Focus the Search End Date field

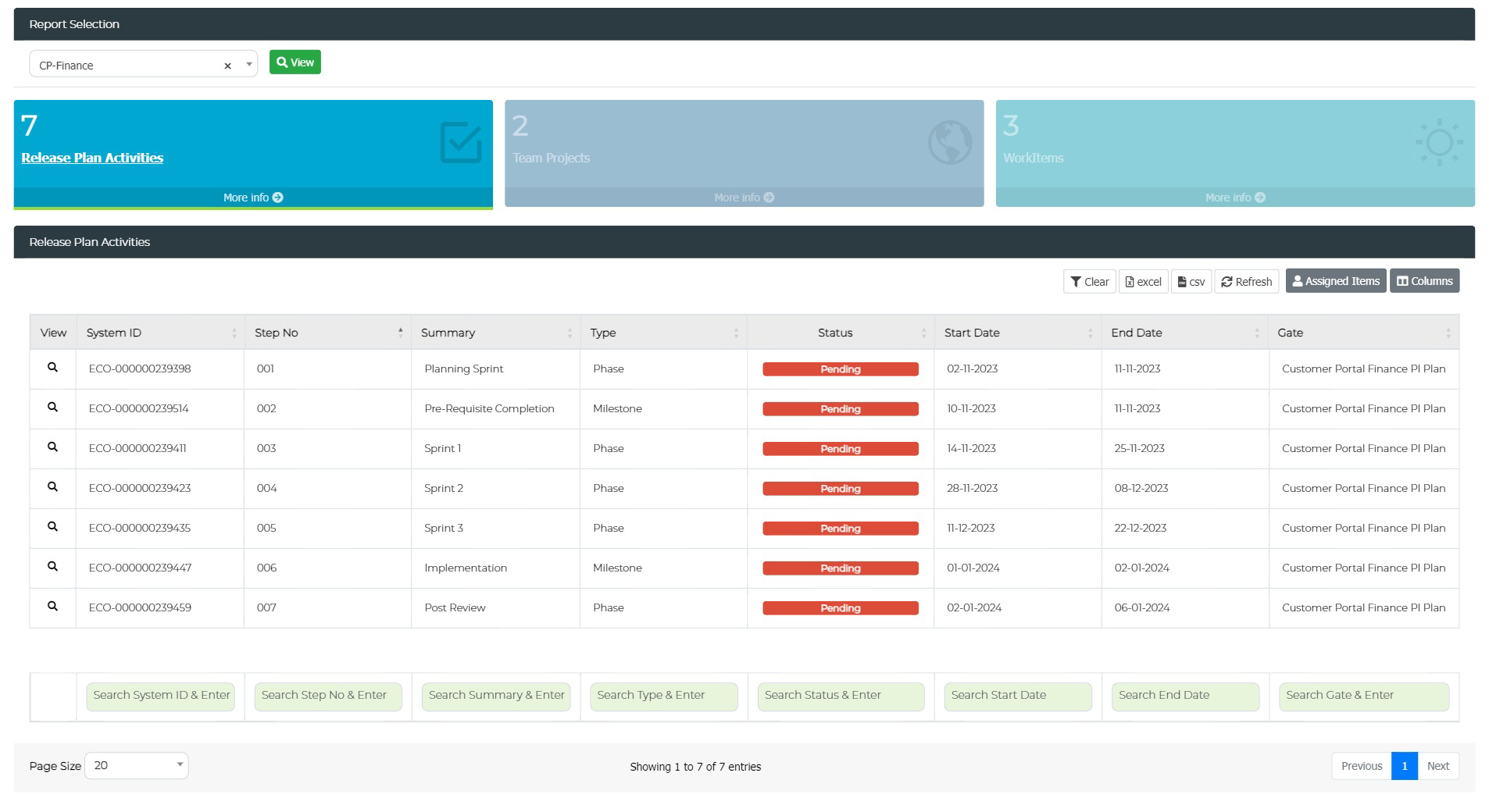[1185, 696]
